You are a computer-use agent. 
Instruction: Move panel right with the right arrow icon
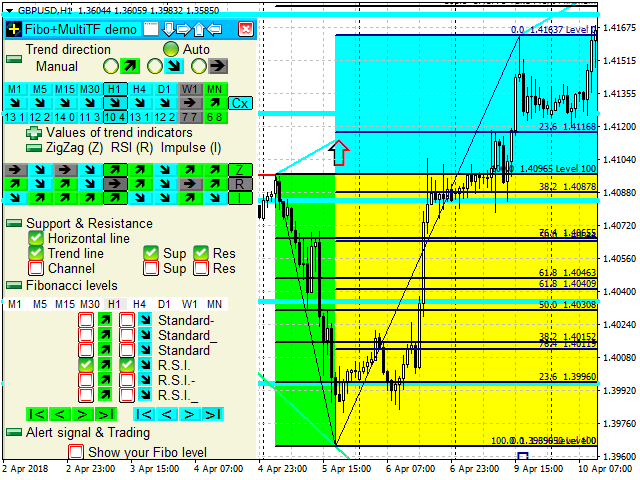point(184,29)
